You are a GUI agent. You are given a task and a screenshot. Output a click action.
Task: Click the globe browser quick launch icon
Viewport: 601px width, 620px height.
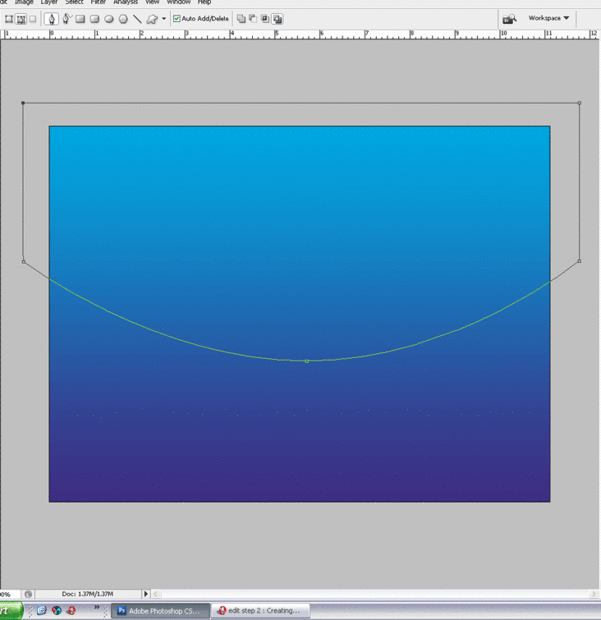click(x=57, y=611)
